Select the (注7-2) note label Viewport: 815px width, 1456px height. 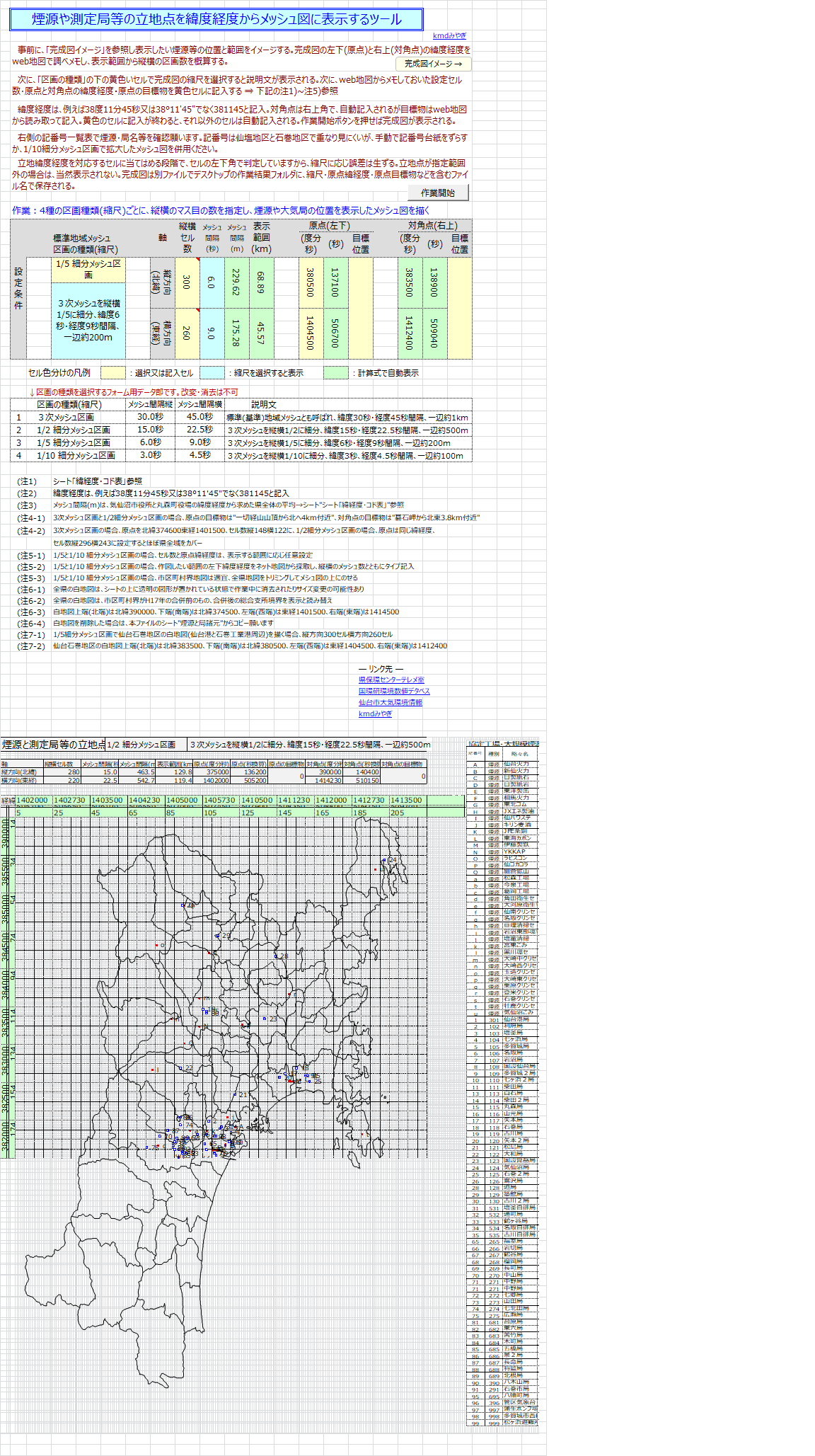tap(31, 646)
